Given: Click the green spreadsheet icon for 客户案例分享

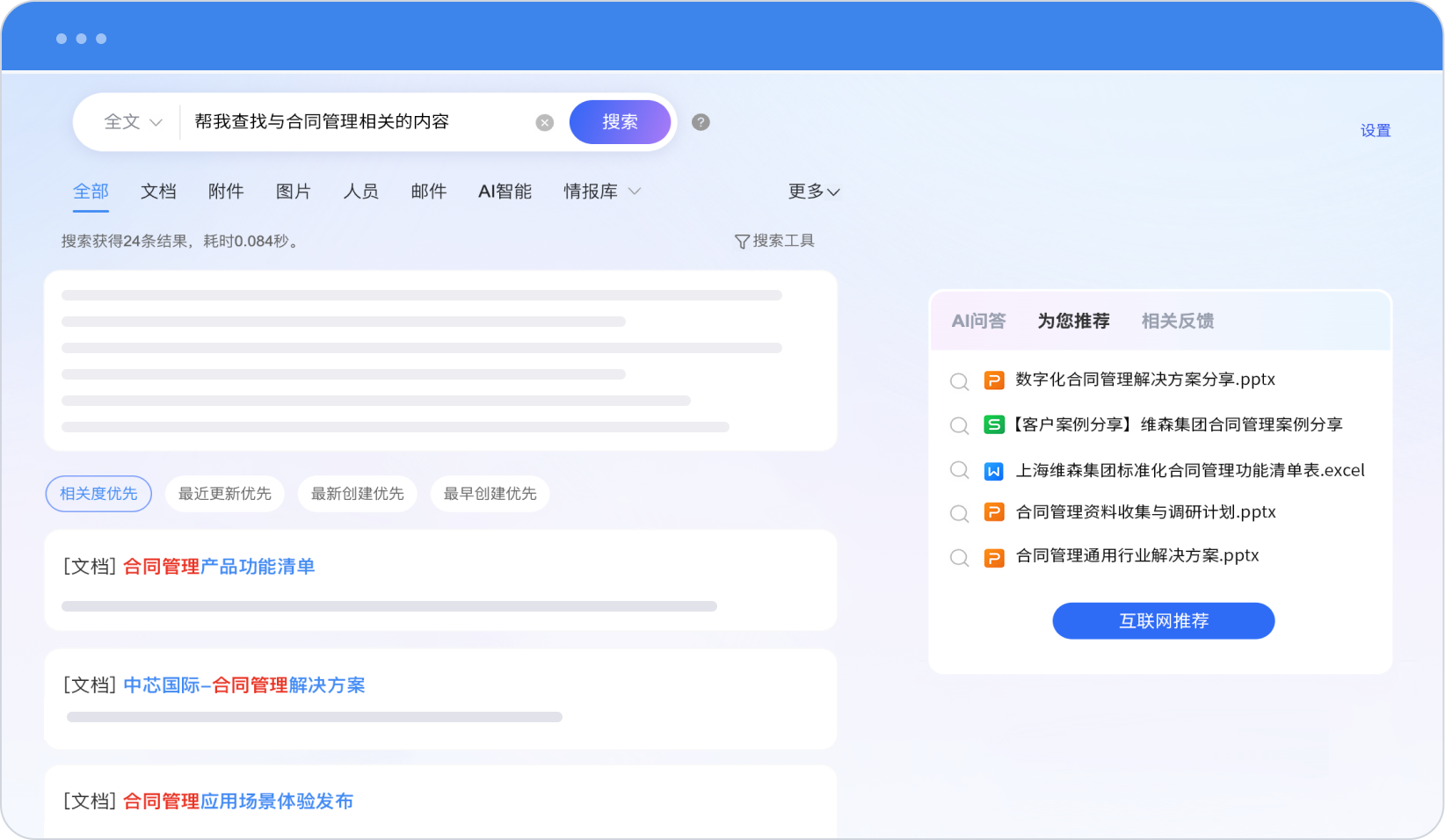Looking at the screenshot, I should coord(994,425).
